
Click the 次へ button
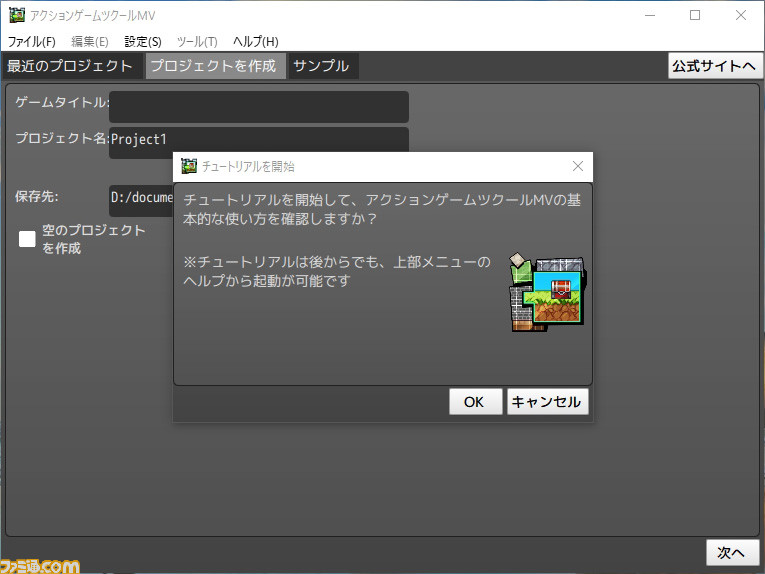point(732,553)
